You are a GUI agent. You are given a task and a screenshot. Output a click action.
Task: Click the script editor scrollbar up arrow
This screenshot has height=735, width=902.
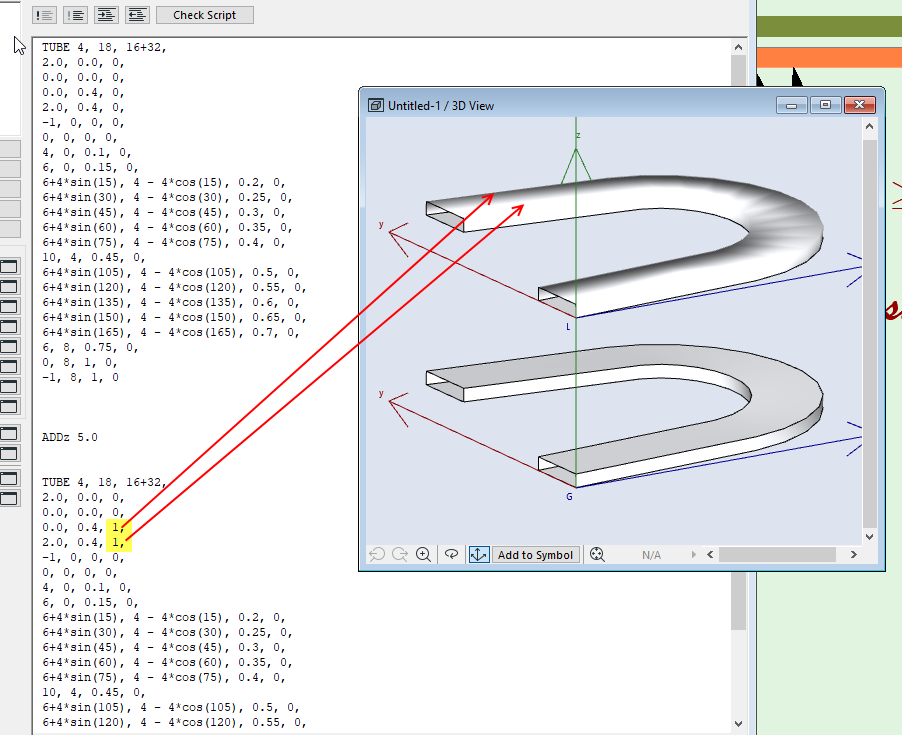739,47
